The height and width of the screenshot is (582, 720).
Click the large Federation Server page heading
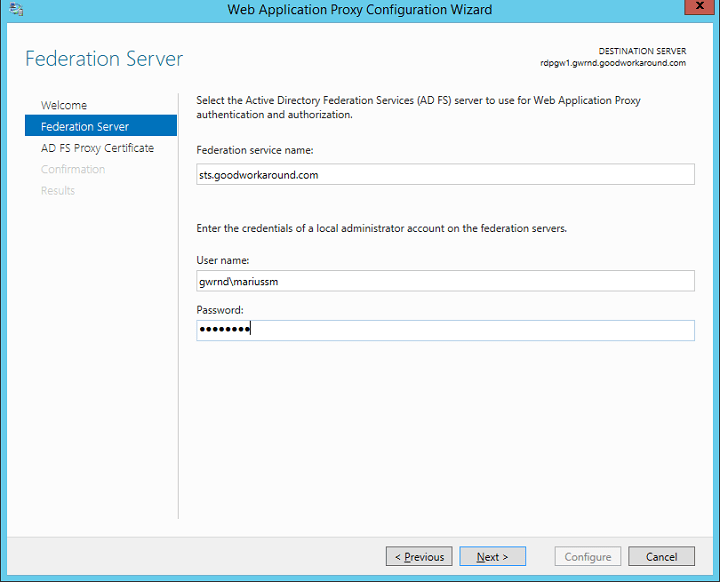104,58
